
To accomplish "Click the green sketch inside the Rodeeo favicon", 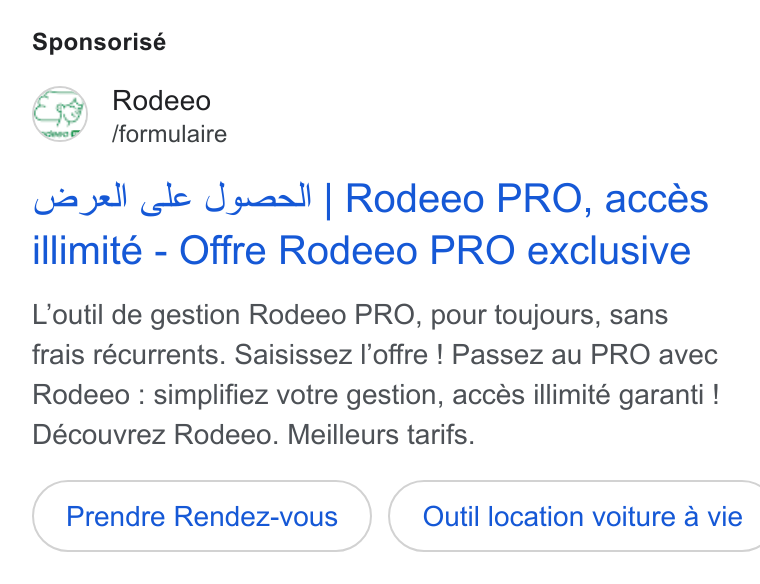I will pyautogui.click(x=57, y=111).
